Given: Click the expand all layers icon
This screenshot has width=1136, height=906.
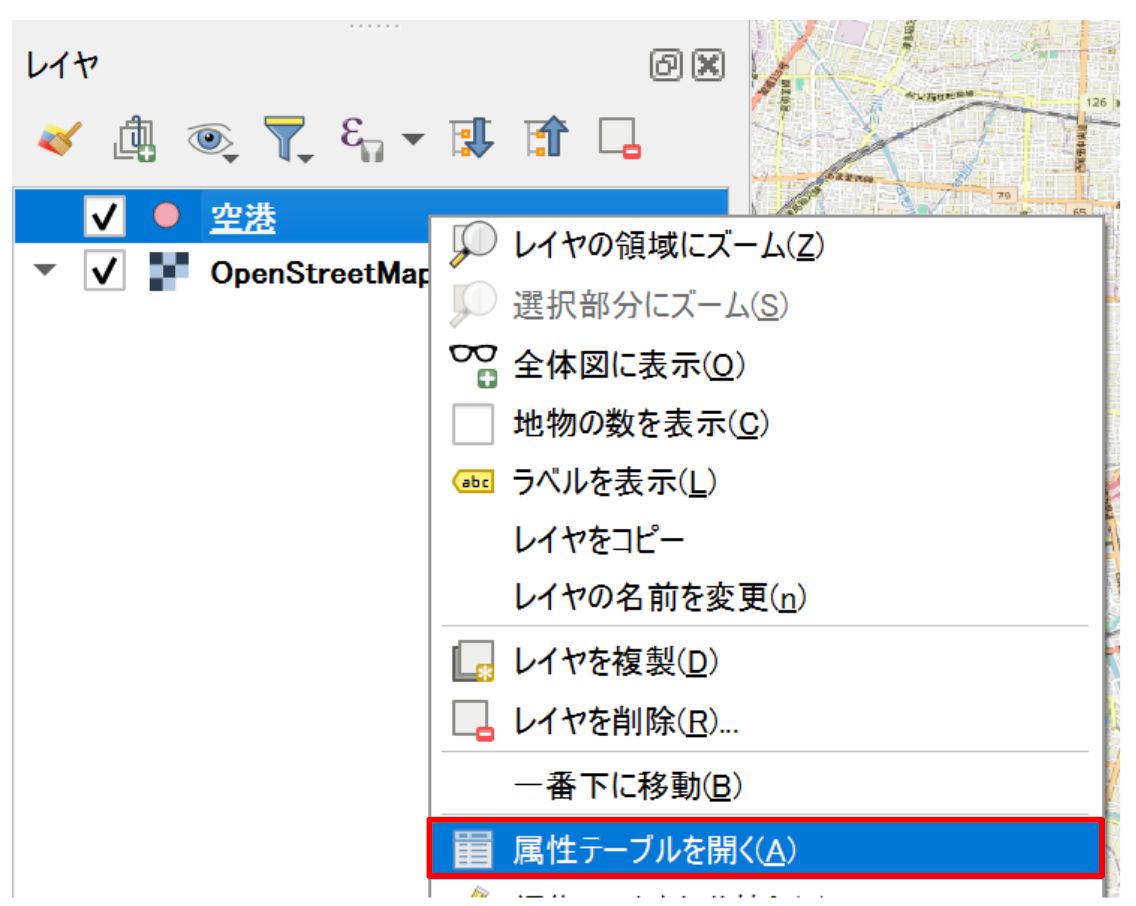Looking at the screenshot, I should point(472,138).
